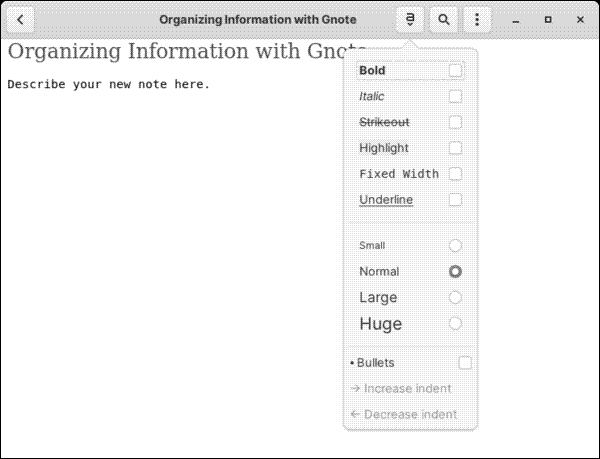Select the Huge font size radio
Image resolution: width=600 pixels, height=459 pixels.
(x=455, y=324)
